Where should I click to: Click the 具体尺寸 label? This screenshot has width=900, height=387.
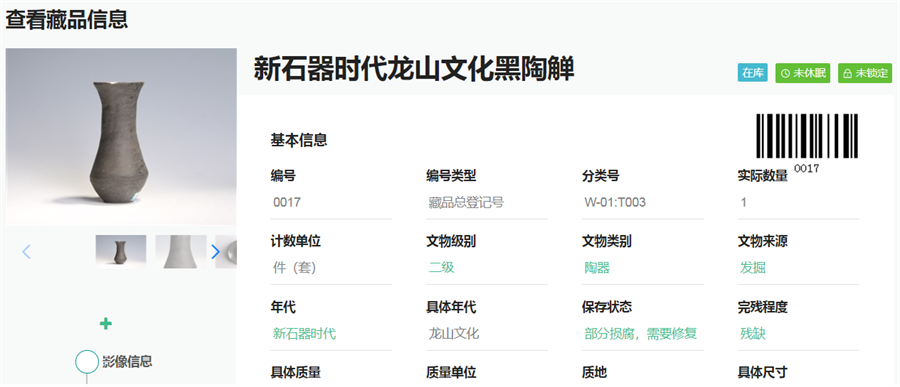(x=763, y=373)
